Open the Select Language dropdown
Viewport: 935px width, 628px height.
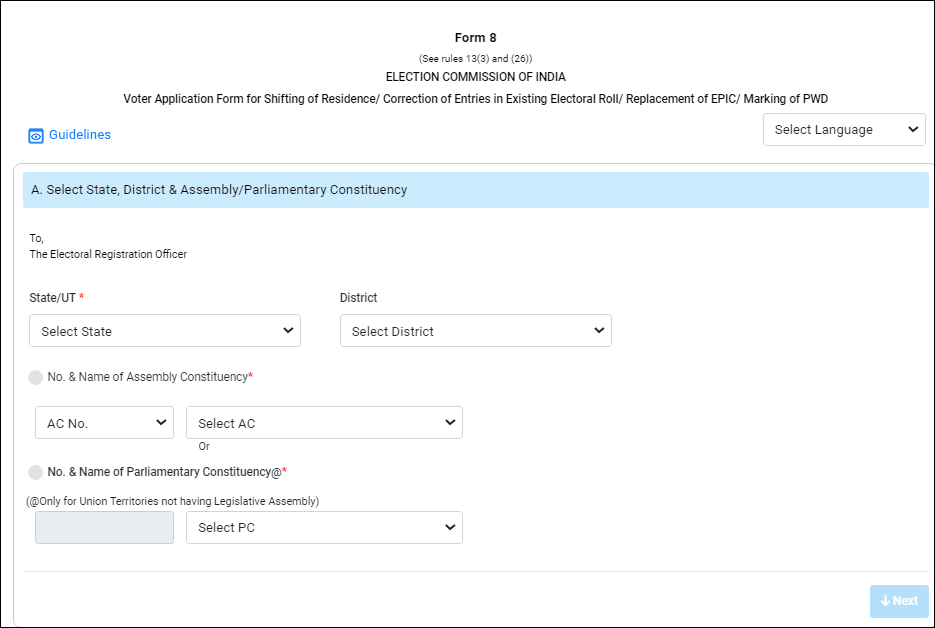pyautogui.click(x=844, y=130)
